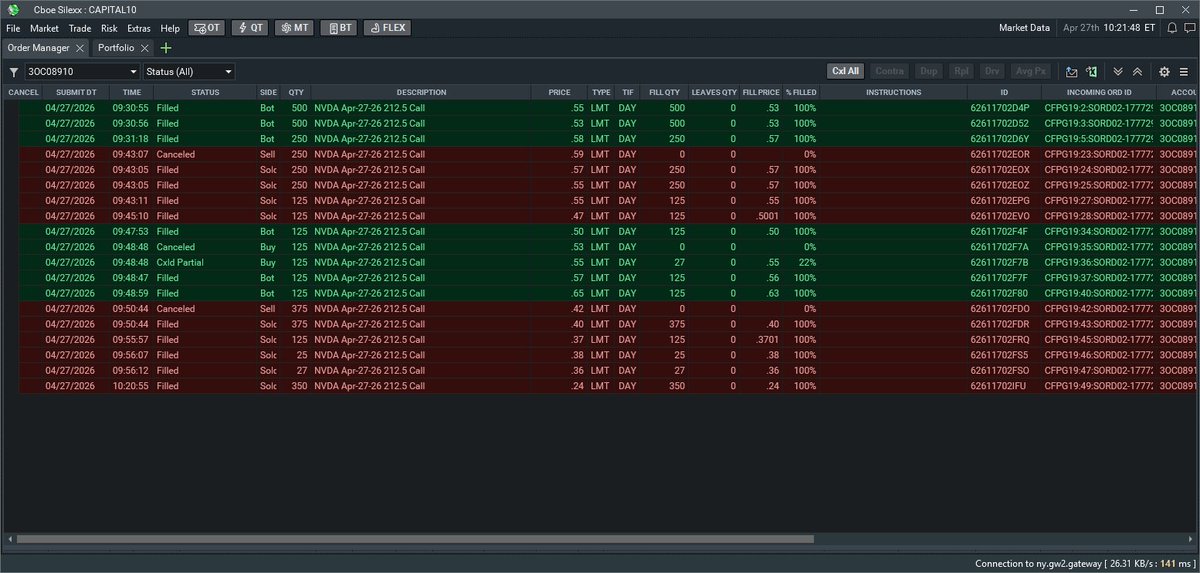Click the Cxl All button
Viewport: 1200px width, 573px height.
pyautogui.click(x=846, y=72)
